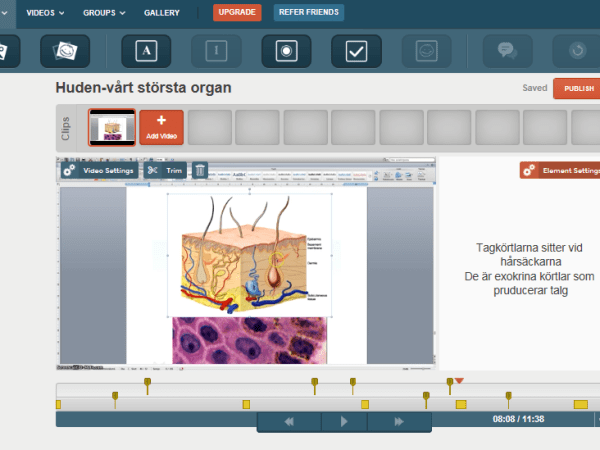Click the record-circle element tool icon

point(287,51)
